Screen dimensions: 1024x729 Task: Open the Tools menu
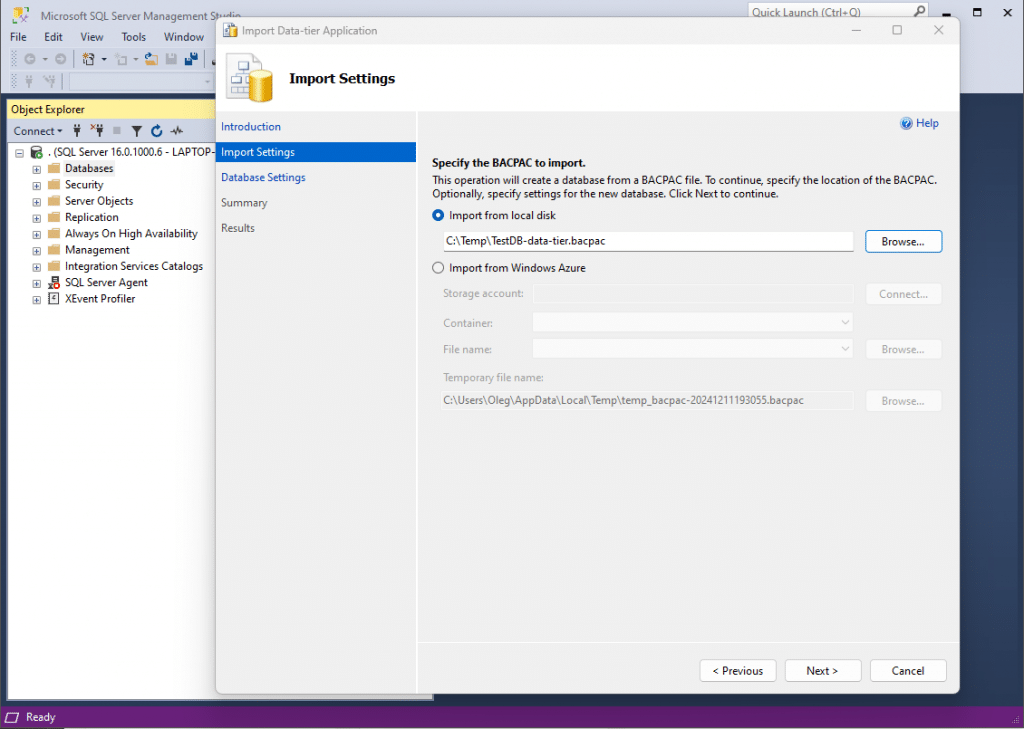(x=134, y=37)
